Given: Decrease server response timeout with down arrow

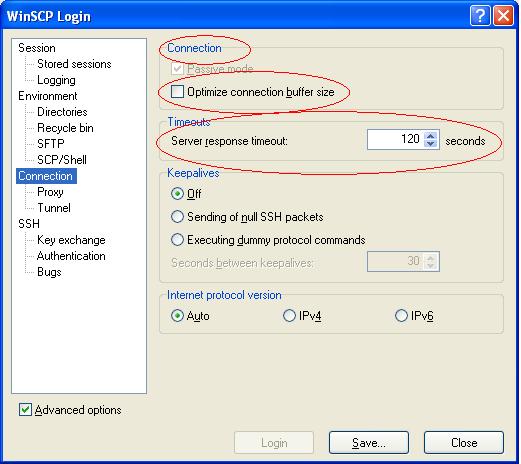Looking at the screenshot, I should pos(431,144).
